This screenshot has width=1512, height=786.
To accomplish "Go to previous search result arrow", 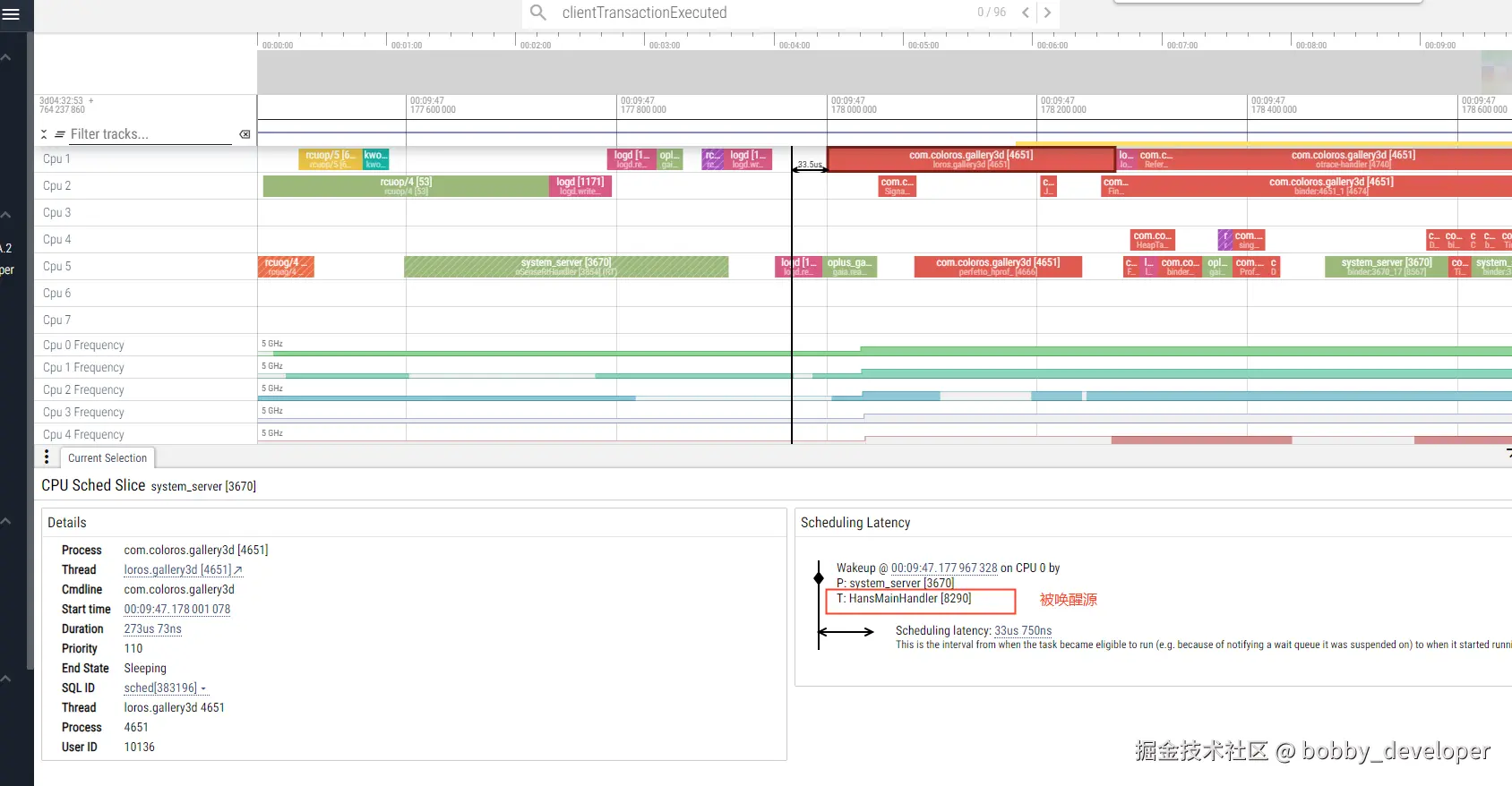I will click(x=1026, y=13).
